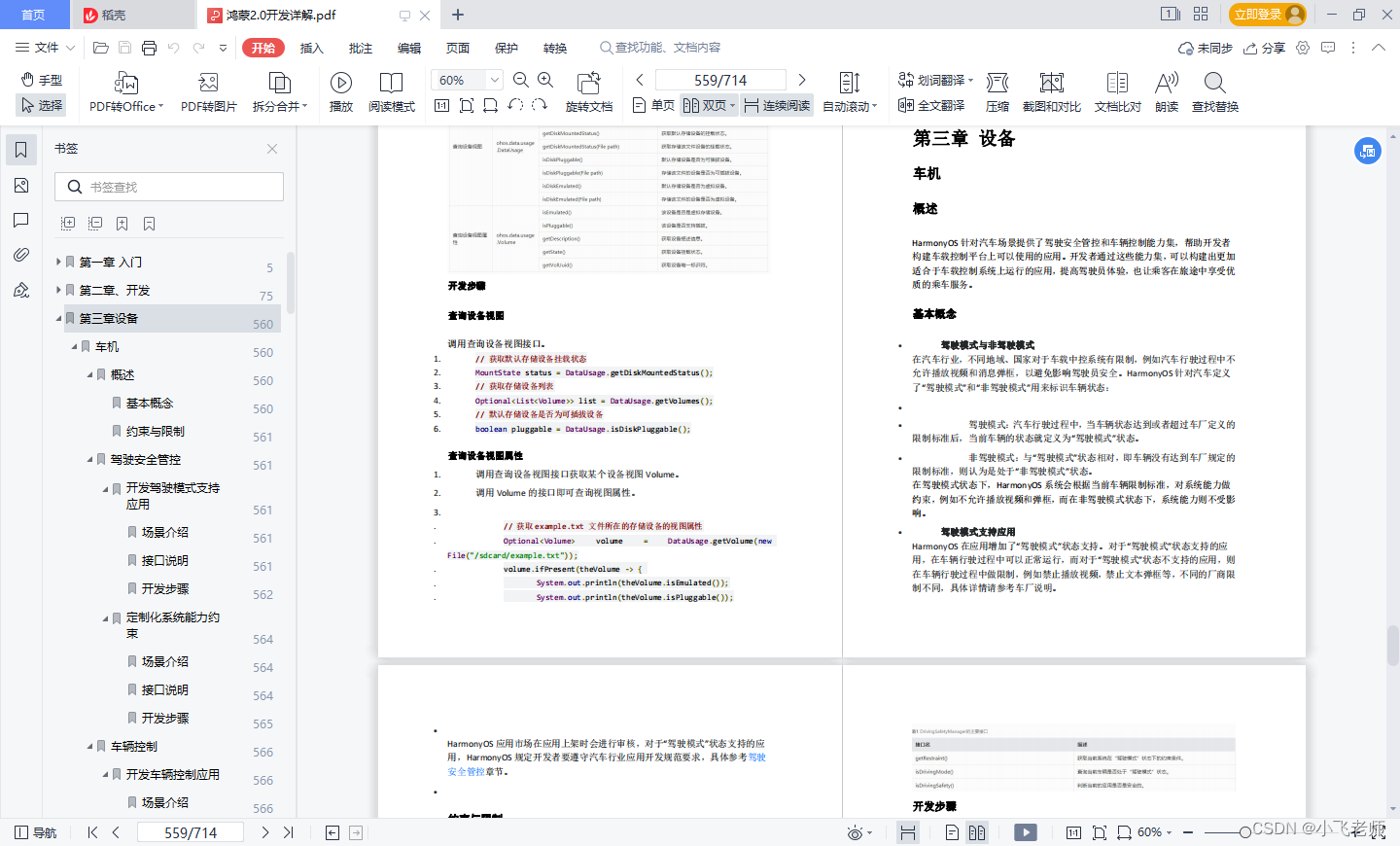The height and width of the screenshot is (846, 1400).
Task: Open settings with the gear icon
Action: [1303, 48]
